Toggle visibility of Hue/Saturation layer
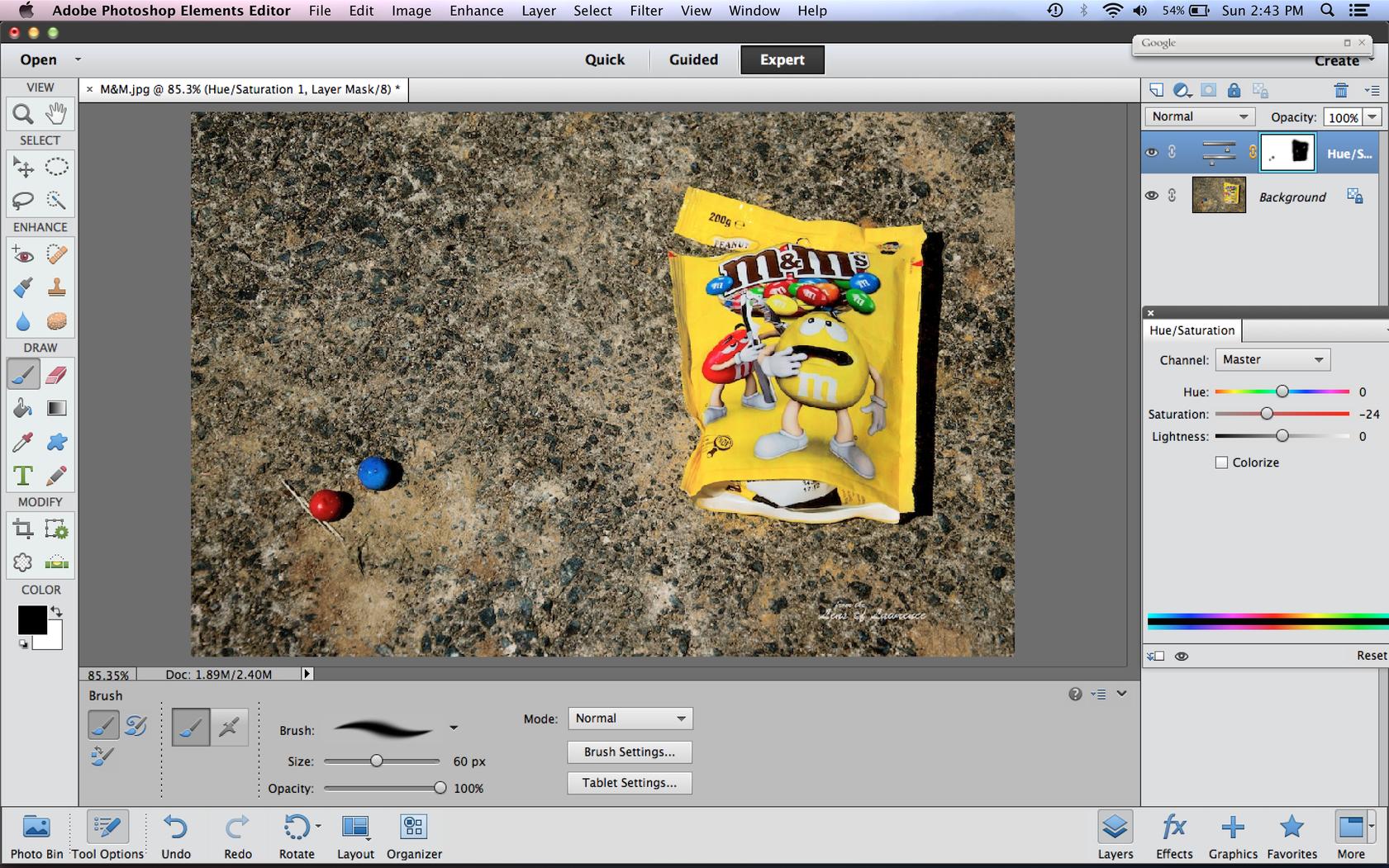Screen dimensions: 1389x868 click(x=1151, y=153)
